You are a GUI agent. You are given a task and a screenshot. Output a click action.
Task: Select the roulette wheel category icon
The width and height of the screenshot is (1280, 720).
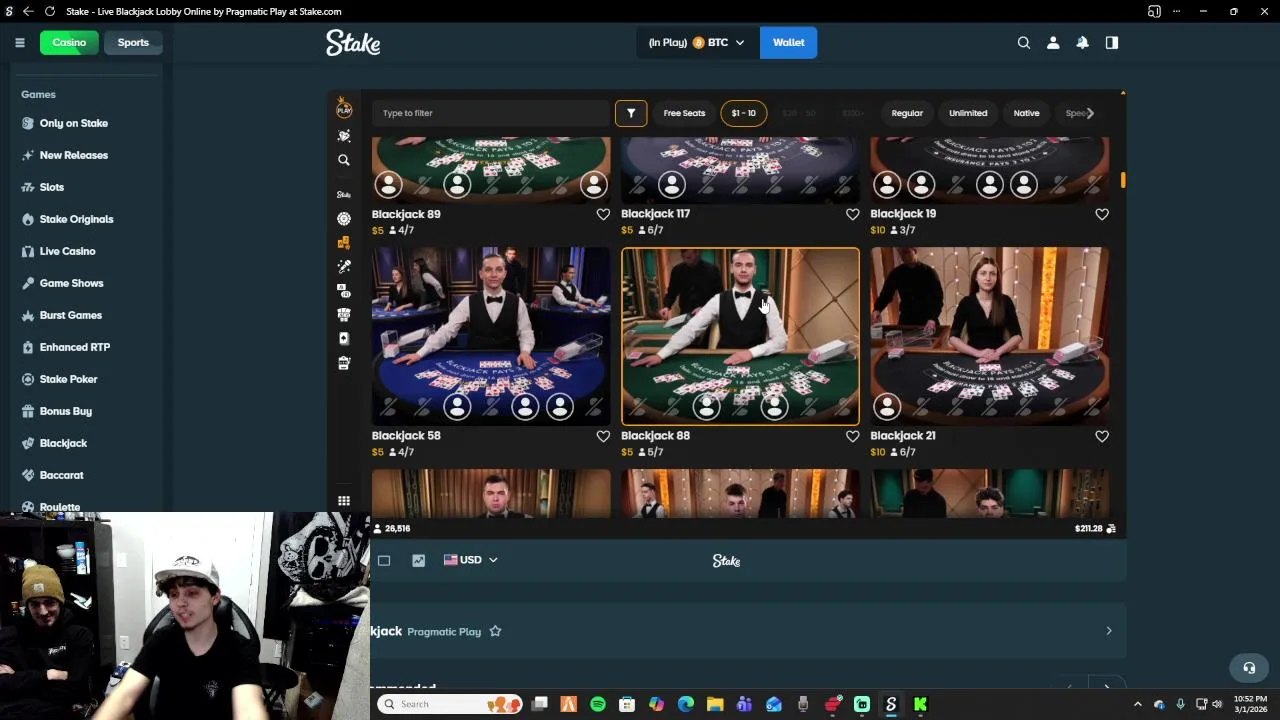point(344,218)
